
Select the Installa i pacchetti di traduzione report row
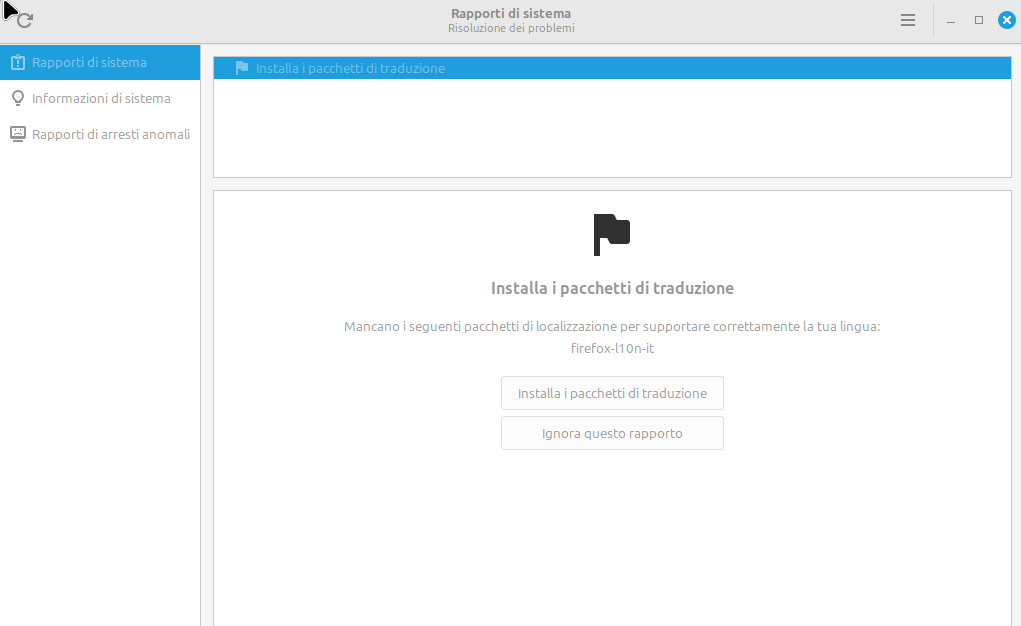point(612,68)
